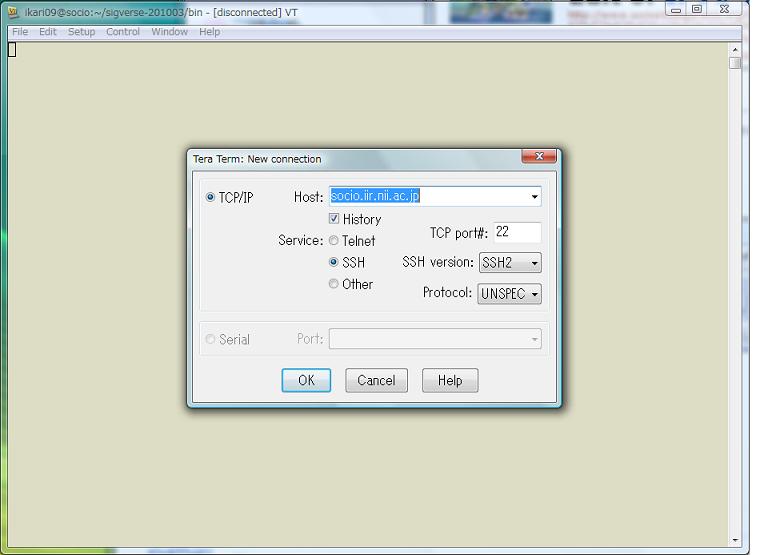
Task: Open the Protocol UNSPEC dropdown
Action: [534, 294]
